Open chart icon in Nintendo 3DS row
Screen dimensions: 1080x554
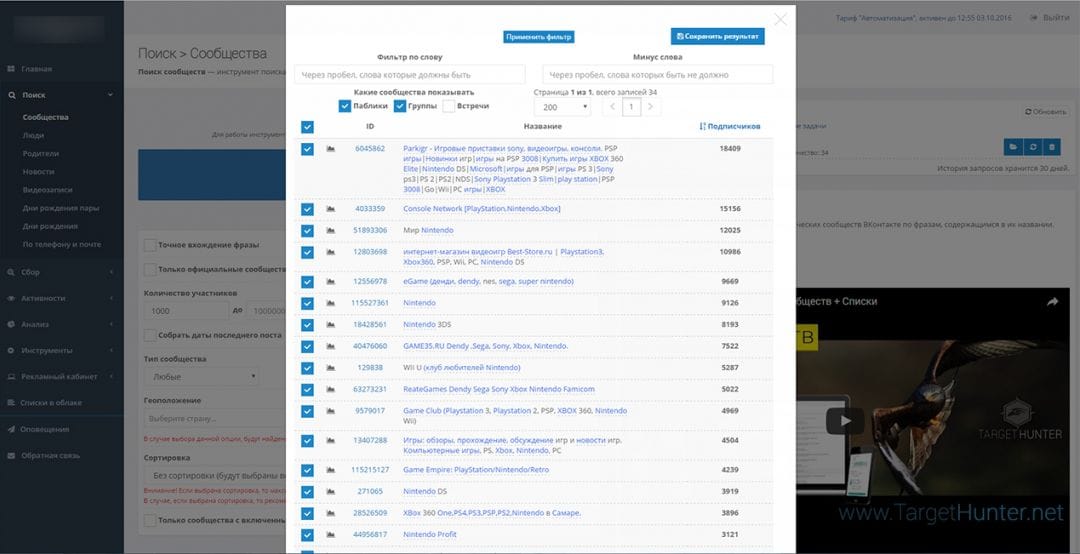(331, 325)
